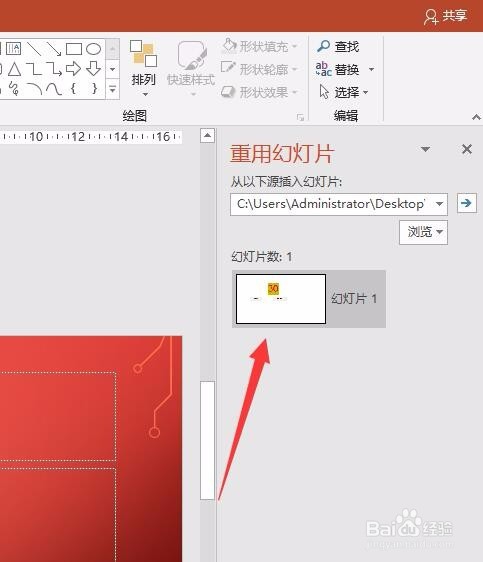Viewport: 483px width, 562px height.
Task: Select the vertical text box shape
Action: [x=14, y=49]
